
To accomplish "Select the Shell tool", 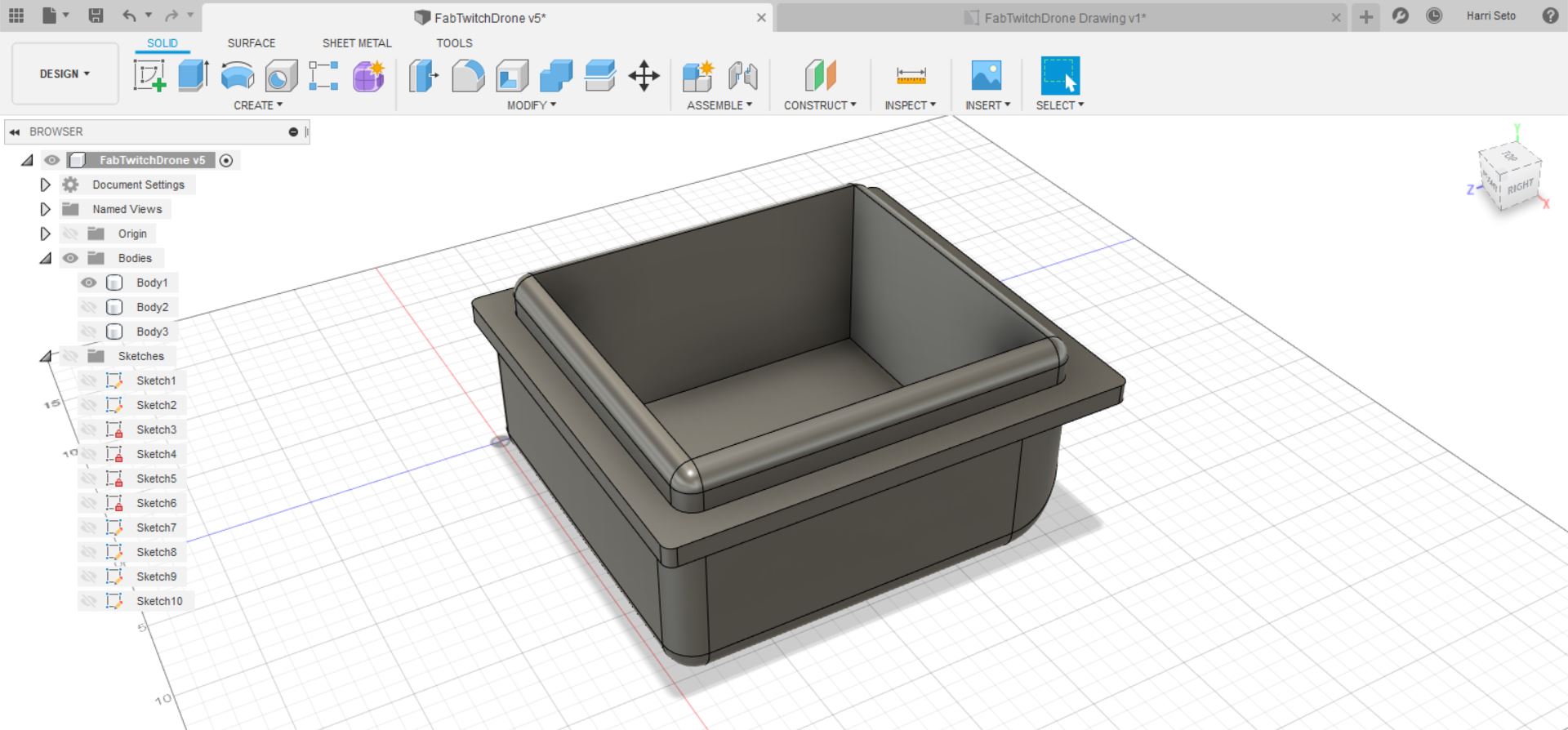I will pyautogui.click(x=512, y=75).
